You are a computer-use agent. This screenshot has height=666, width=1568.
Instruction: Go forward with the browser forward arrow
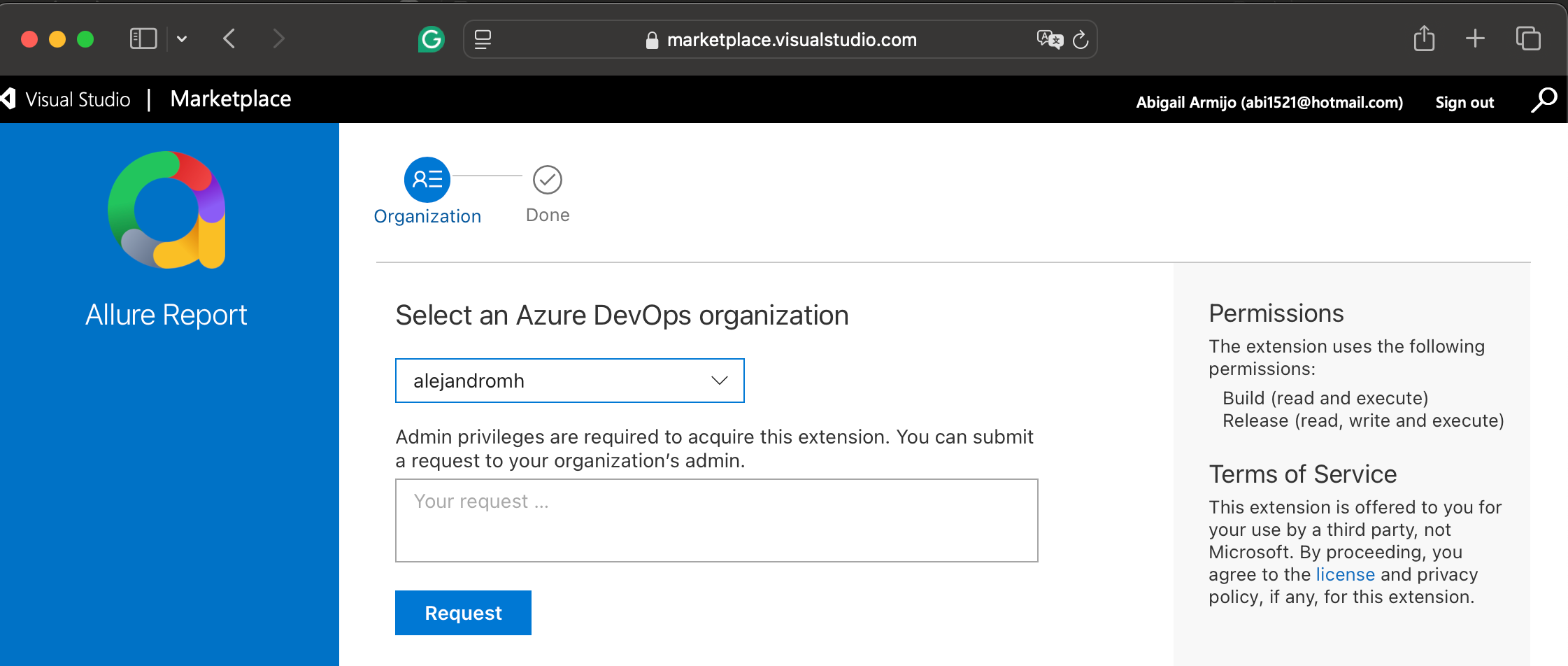click(x=278, y=38)
